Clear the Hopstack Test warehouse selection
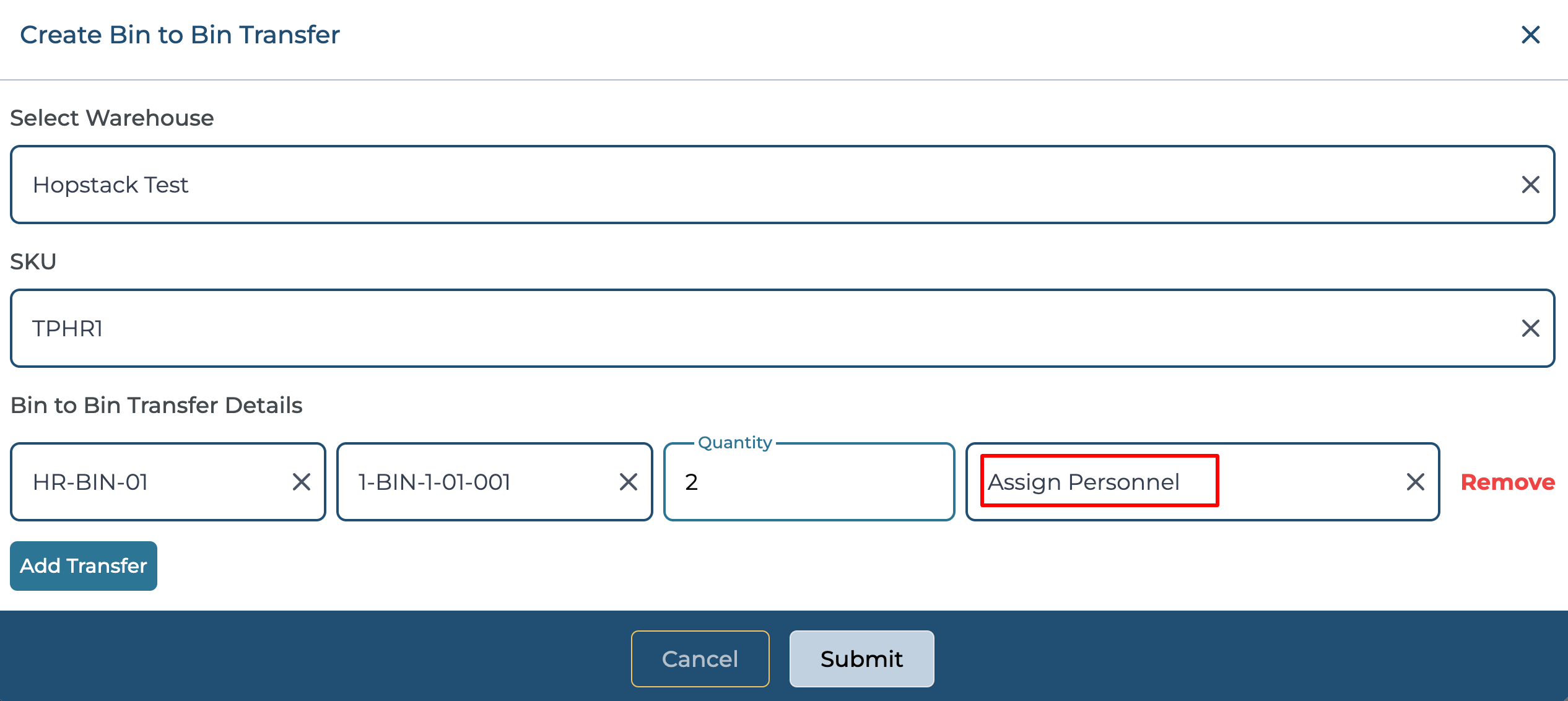This screenshot has width=1568, height=701. click(x=1530, y=185)
